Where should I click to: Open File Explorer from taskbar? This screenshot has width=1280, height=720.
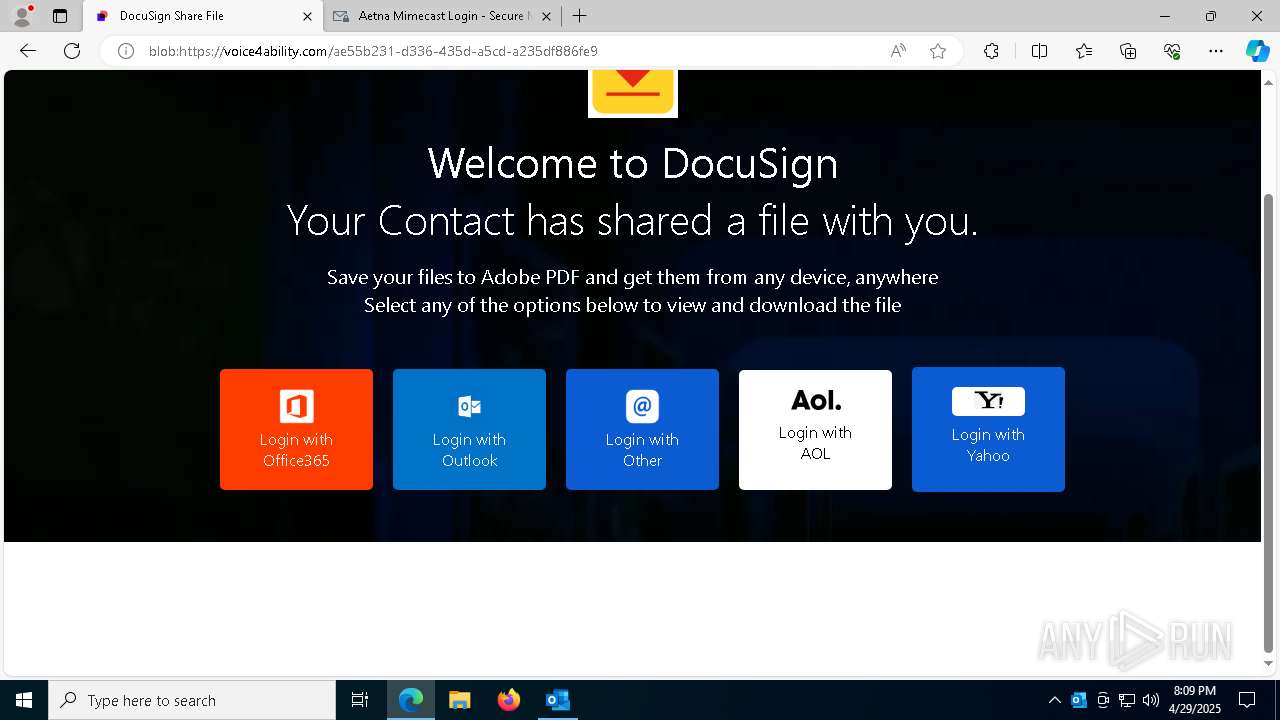point(460,700)
